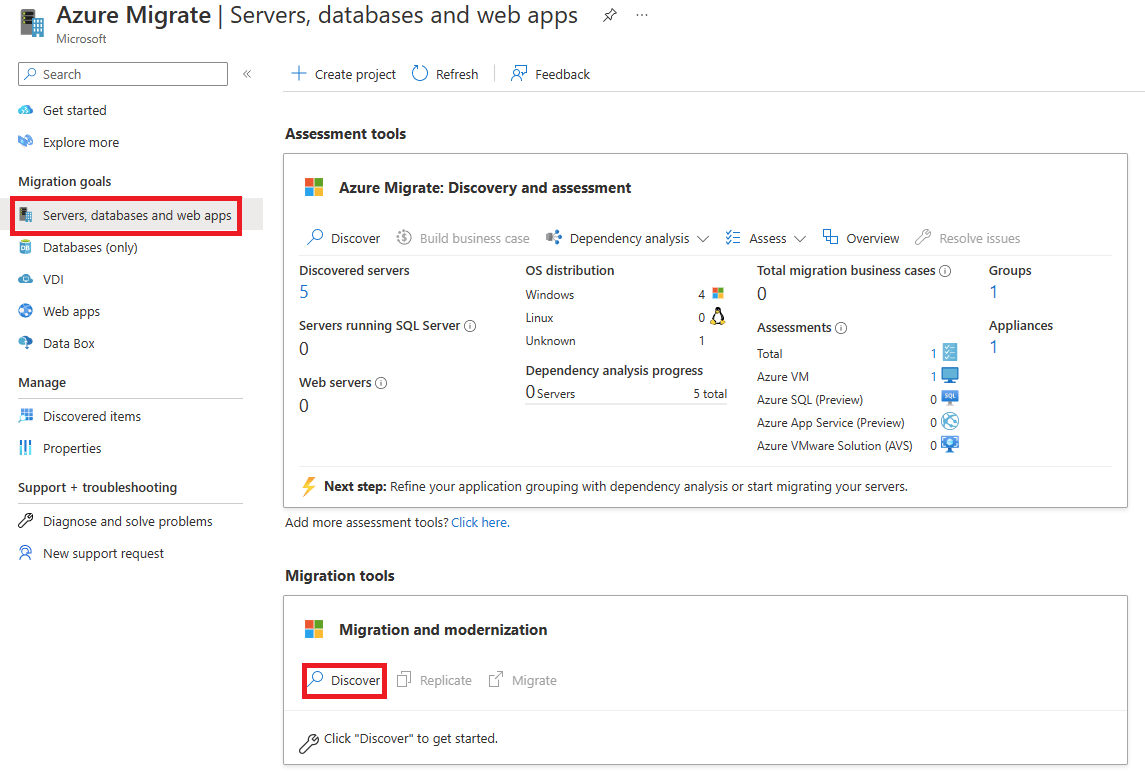This screenshot has height=771, width=1145.
Task: Click the Azure App Service globe icon
Action: pyautogui.click(x=950, y=421)
